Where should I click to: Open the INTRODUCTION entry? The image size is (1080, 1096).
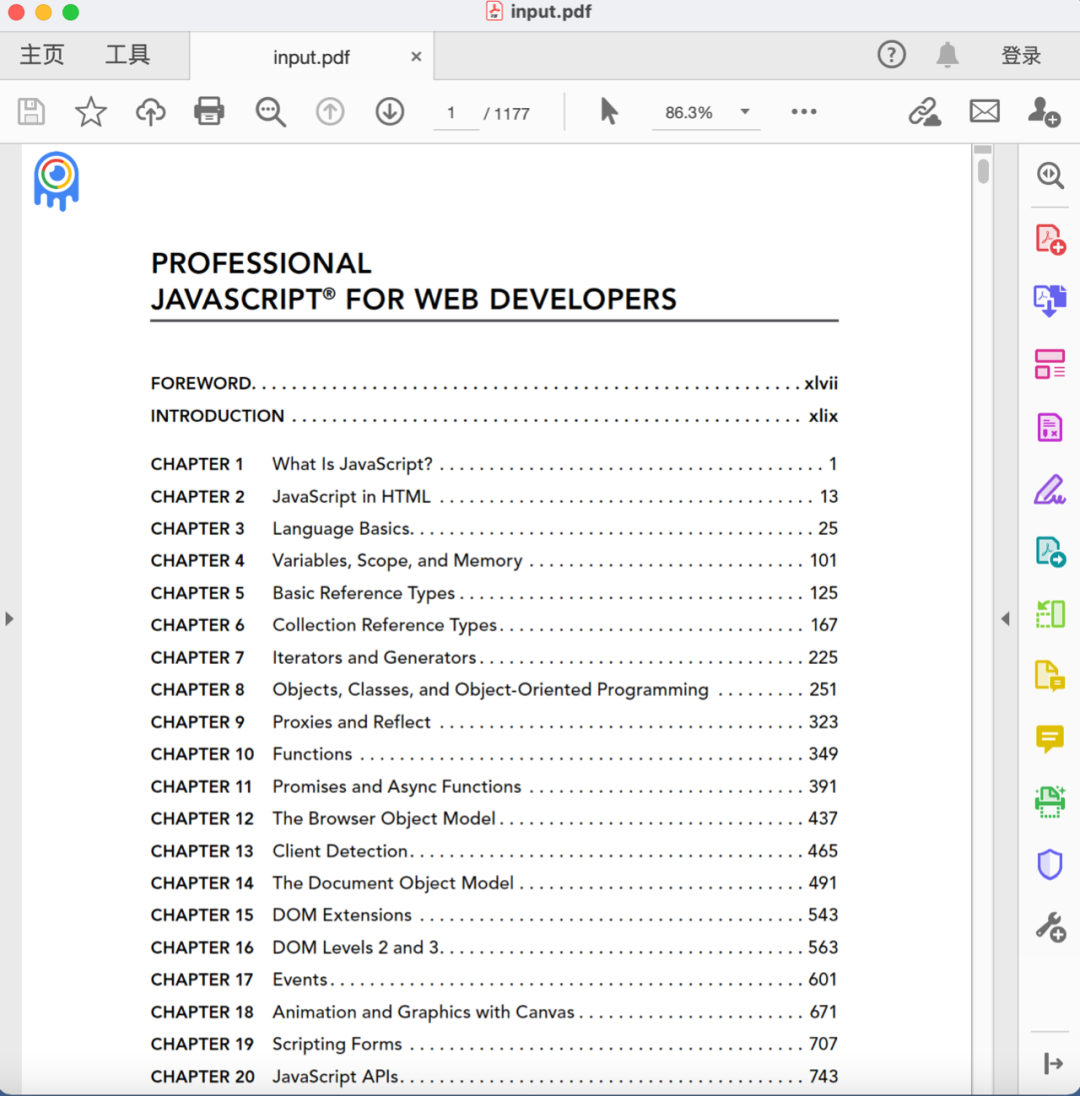494,416
